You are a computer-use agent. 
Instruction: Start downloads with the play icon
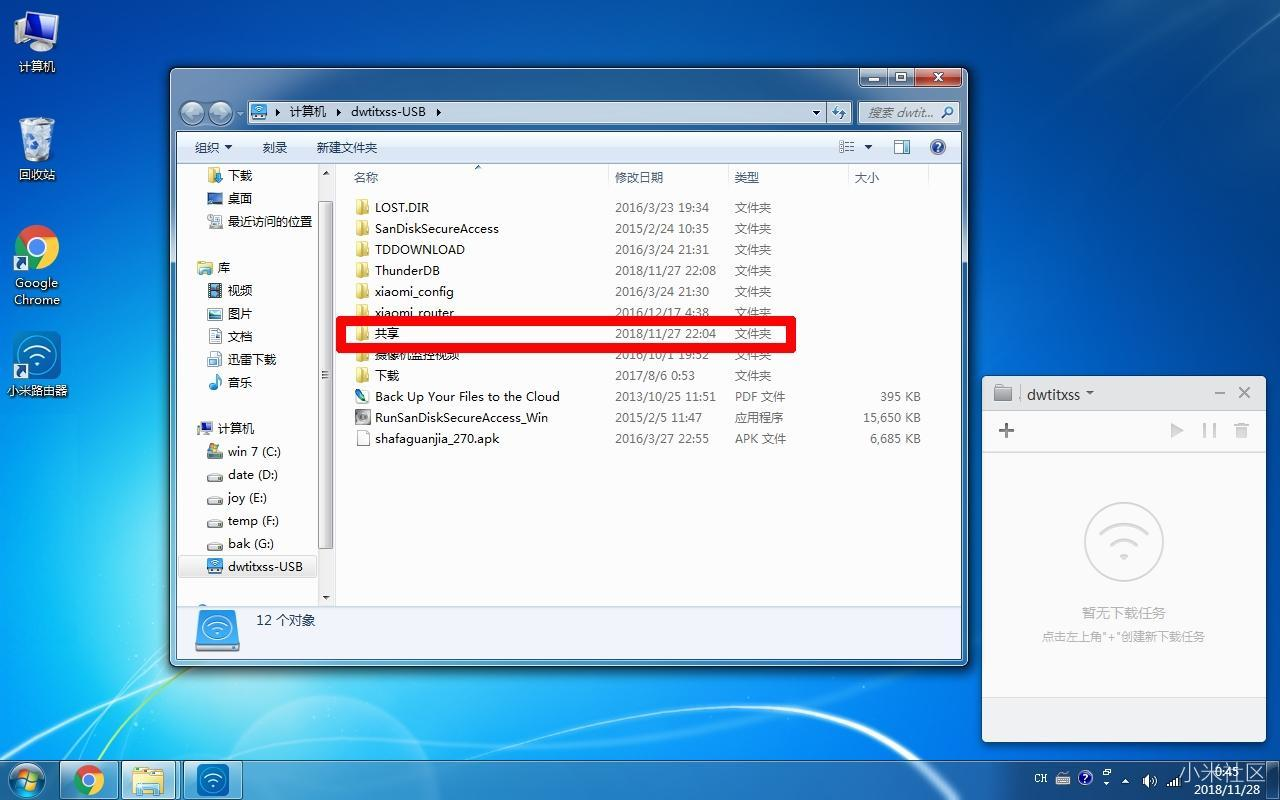coord(1177,430)
